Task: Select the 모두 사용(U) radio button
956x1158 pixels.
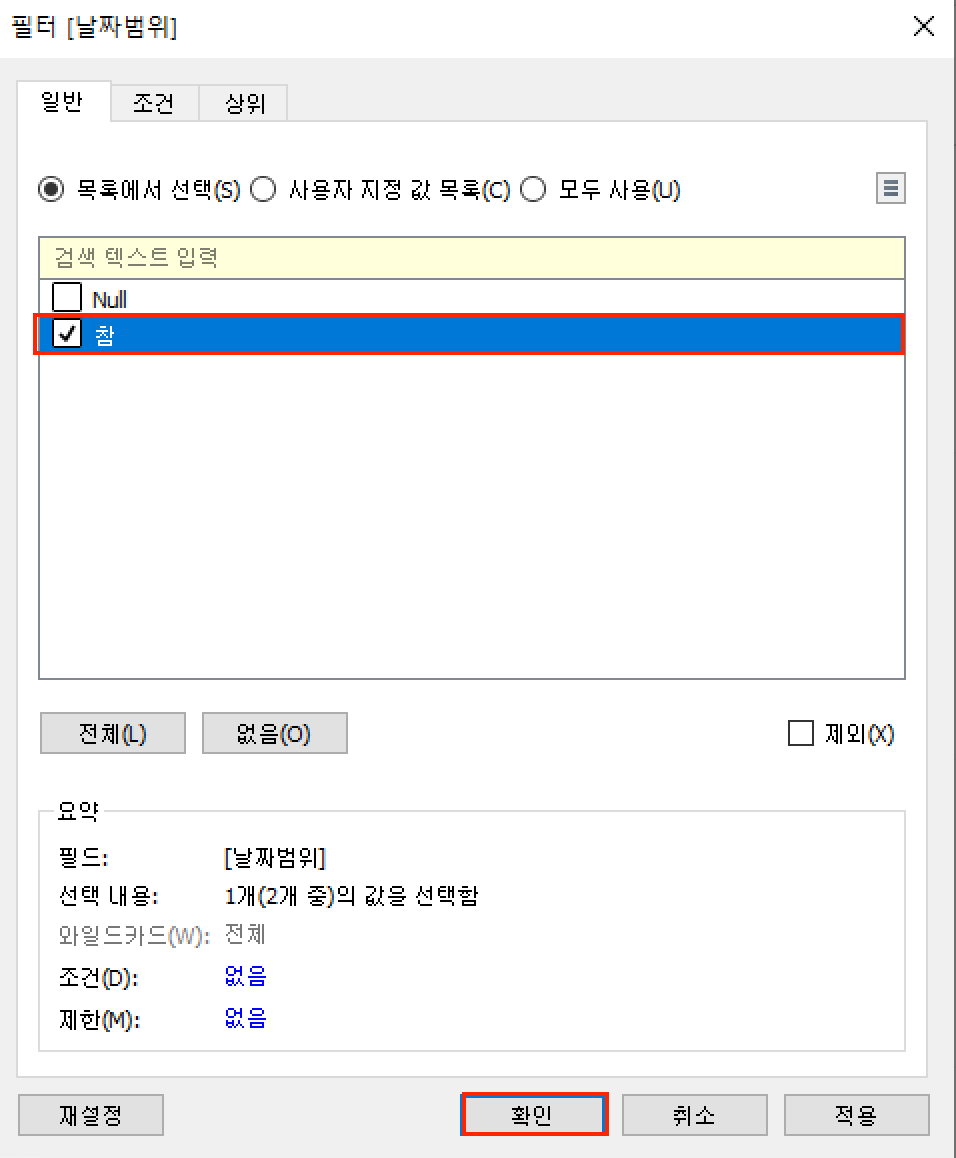Action: (x=533, y=190)
